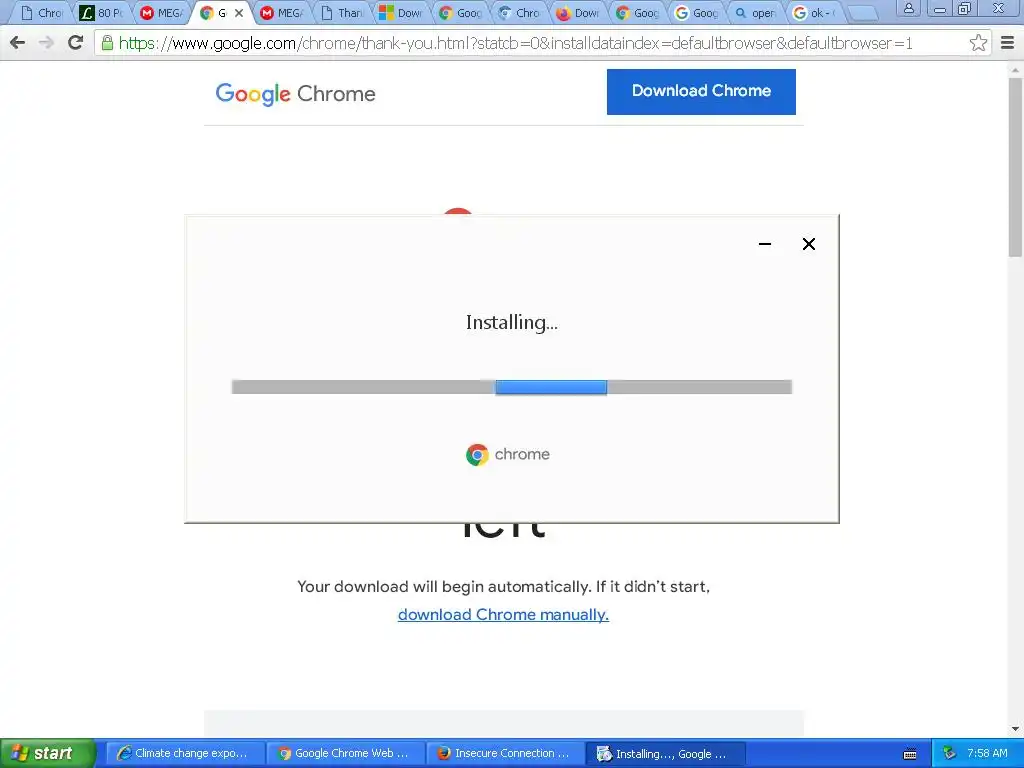
Task: Click the network tray icon beside clock
Action: [950, 753]
